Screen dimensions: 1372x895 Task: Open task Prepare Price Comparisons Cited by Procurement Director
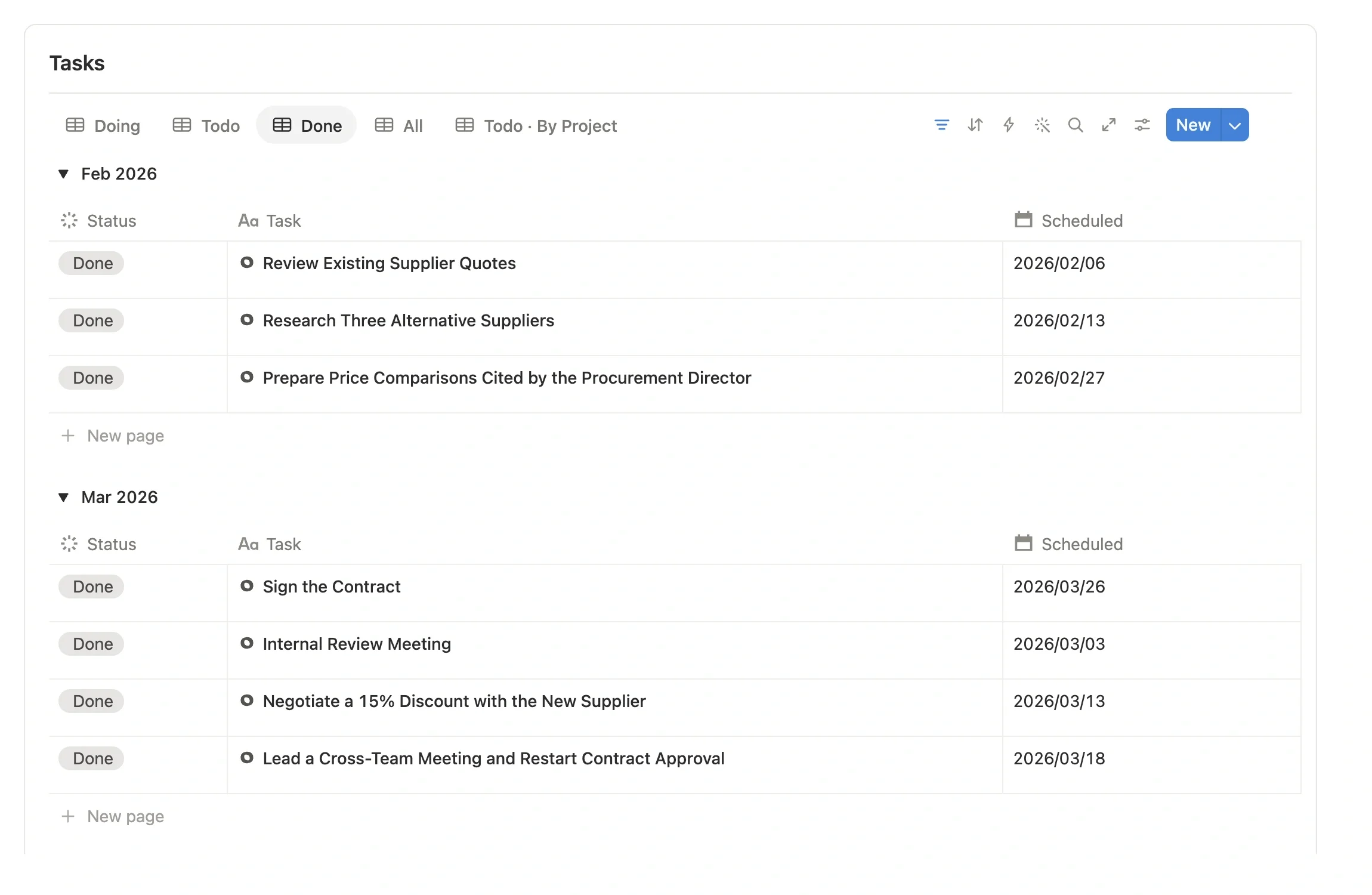click(x=506, y=378)
